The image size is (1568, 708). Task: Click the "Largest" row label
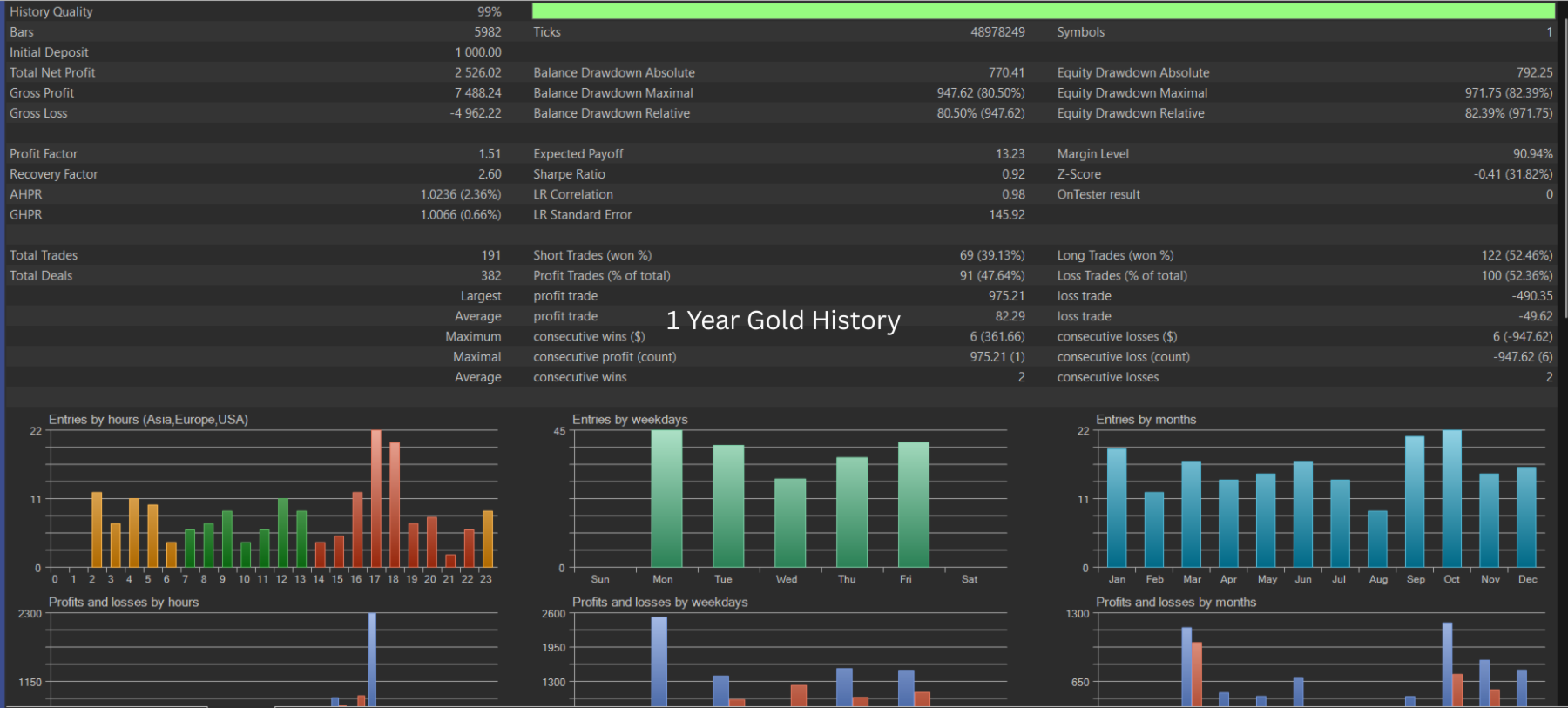[481, 296]
